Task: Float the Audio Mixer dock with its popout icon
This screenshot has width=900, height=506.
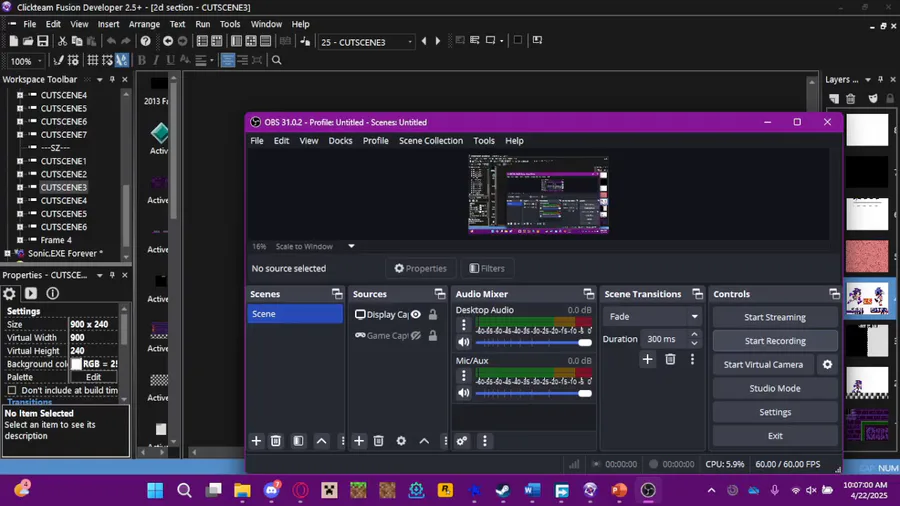Action: point(588,294)
